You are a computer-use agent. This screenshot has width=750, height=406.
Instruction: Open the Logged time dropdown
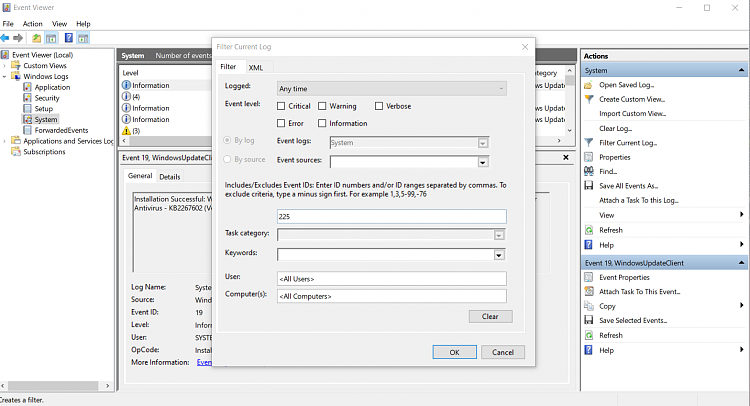(391, 88)
